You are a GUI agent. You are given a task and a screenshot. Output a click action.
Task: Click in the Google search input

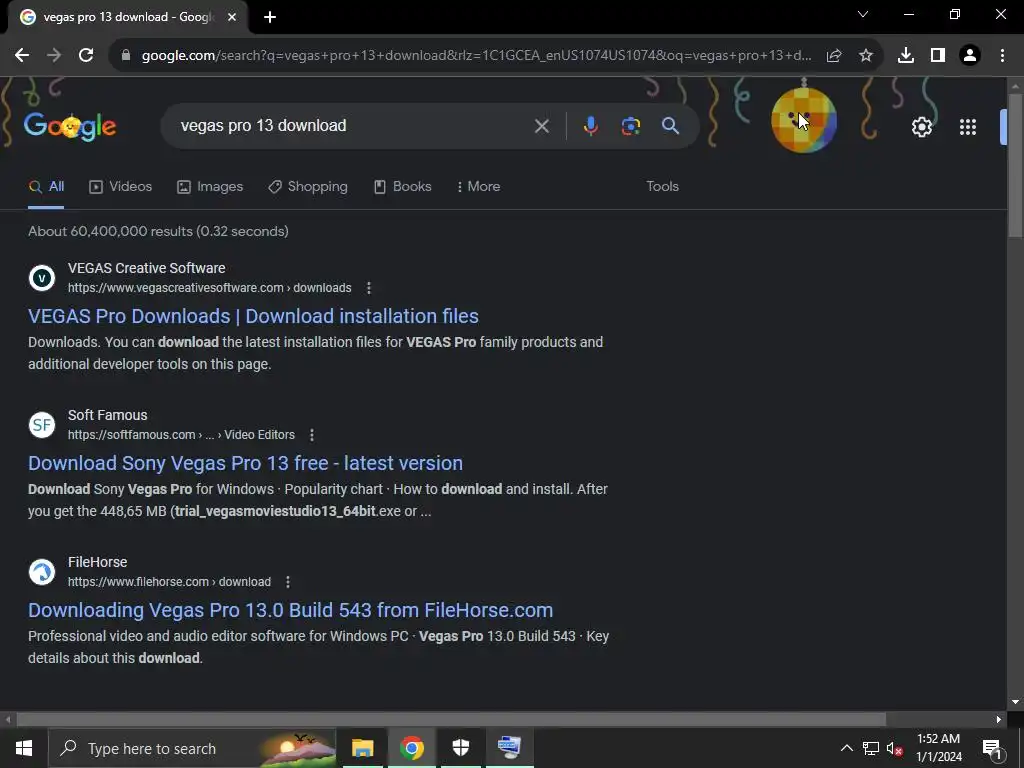pos(353,126)
